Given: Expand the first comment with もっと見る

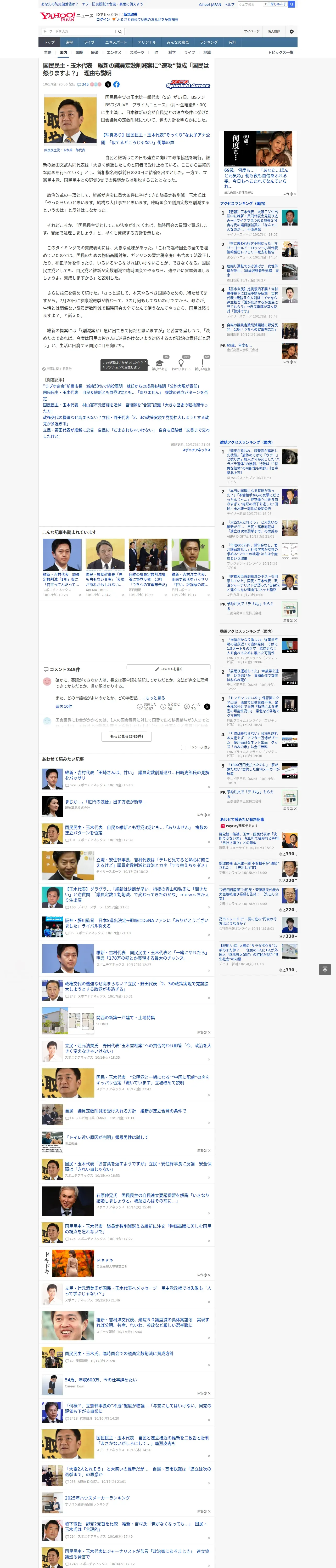Looking at the screenshot, I should pyautogui.click(x=155, y=698).
